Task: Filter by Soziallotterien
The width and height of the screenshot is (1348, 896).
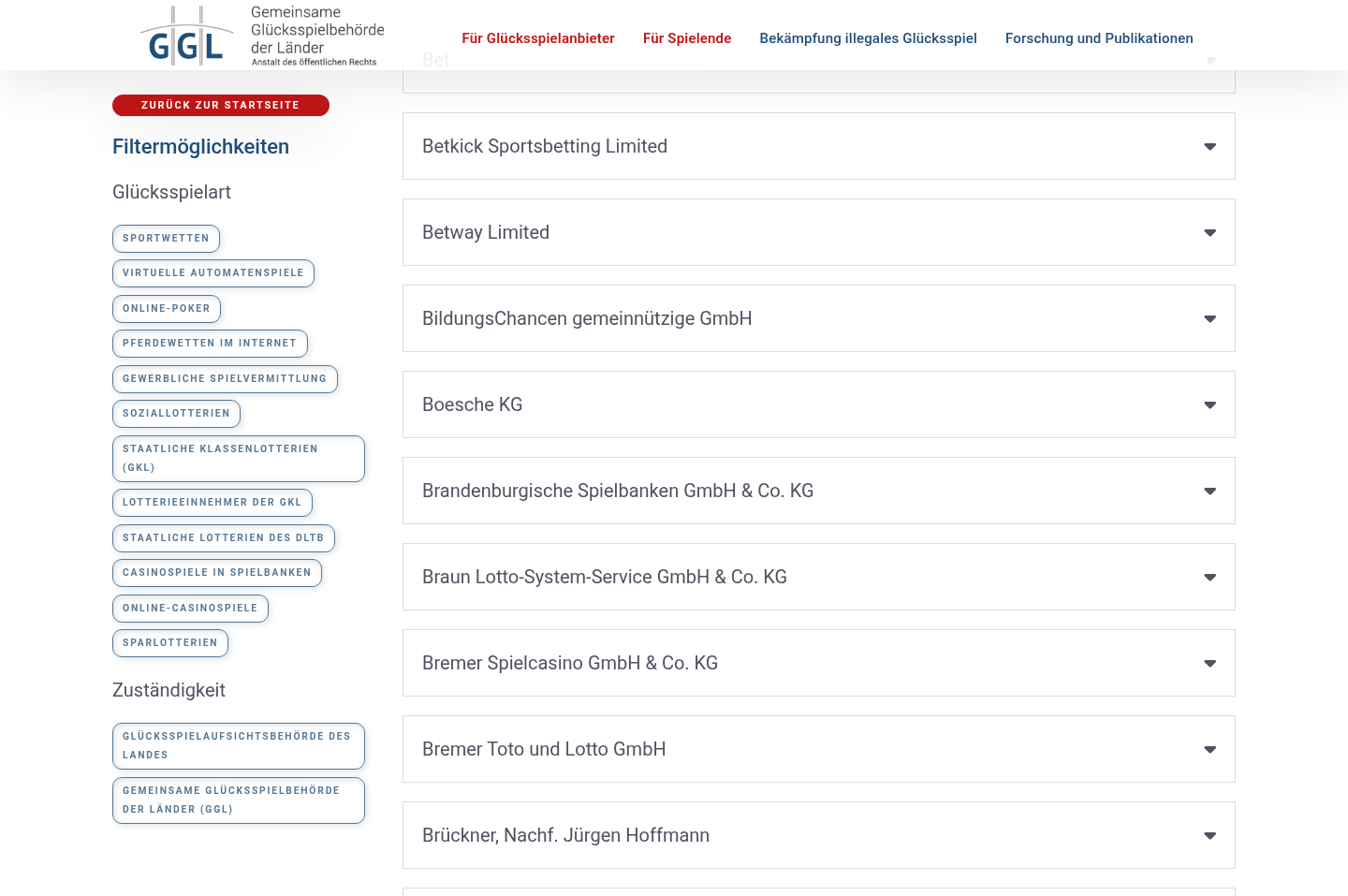Action: (176, 414)
